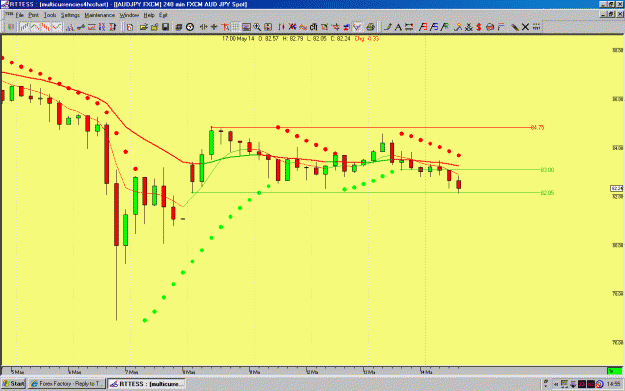Print the chart using printer icon

tap(371, 27)
